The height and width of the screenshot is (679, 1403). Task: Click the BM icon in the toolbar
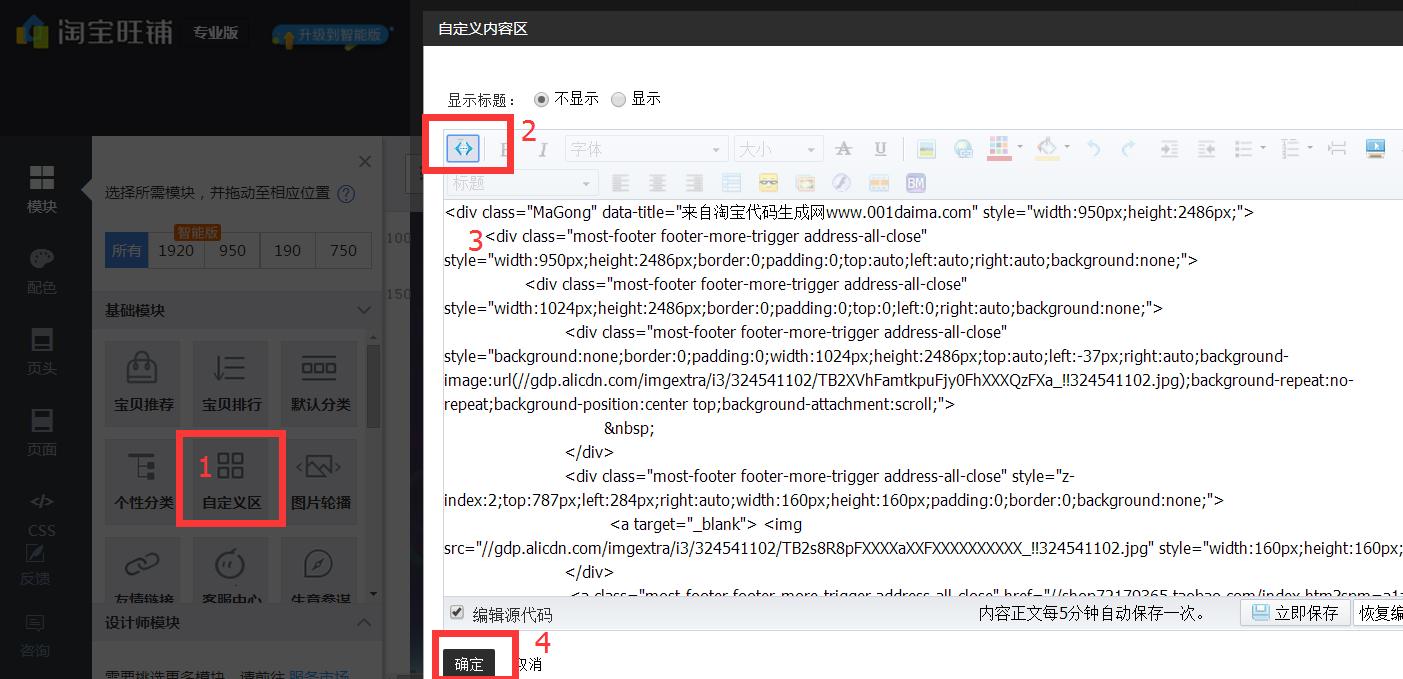pyautogui.click(x=915, y=181)
